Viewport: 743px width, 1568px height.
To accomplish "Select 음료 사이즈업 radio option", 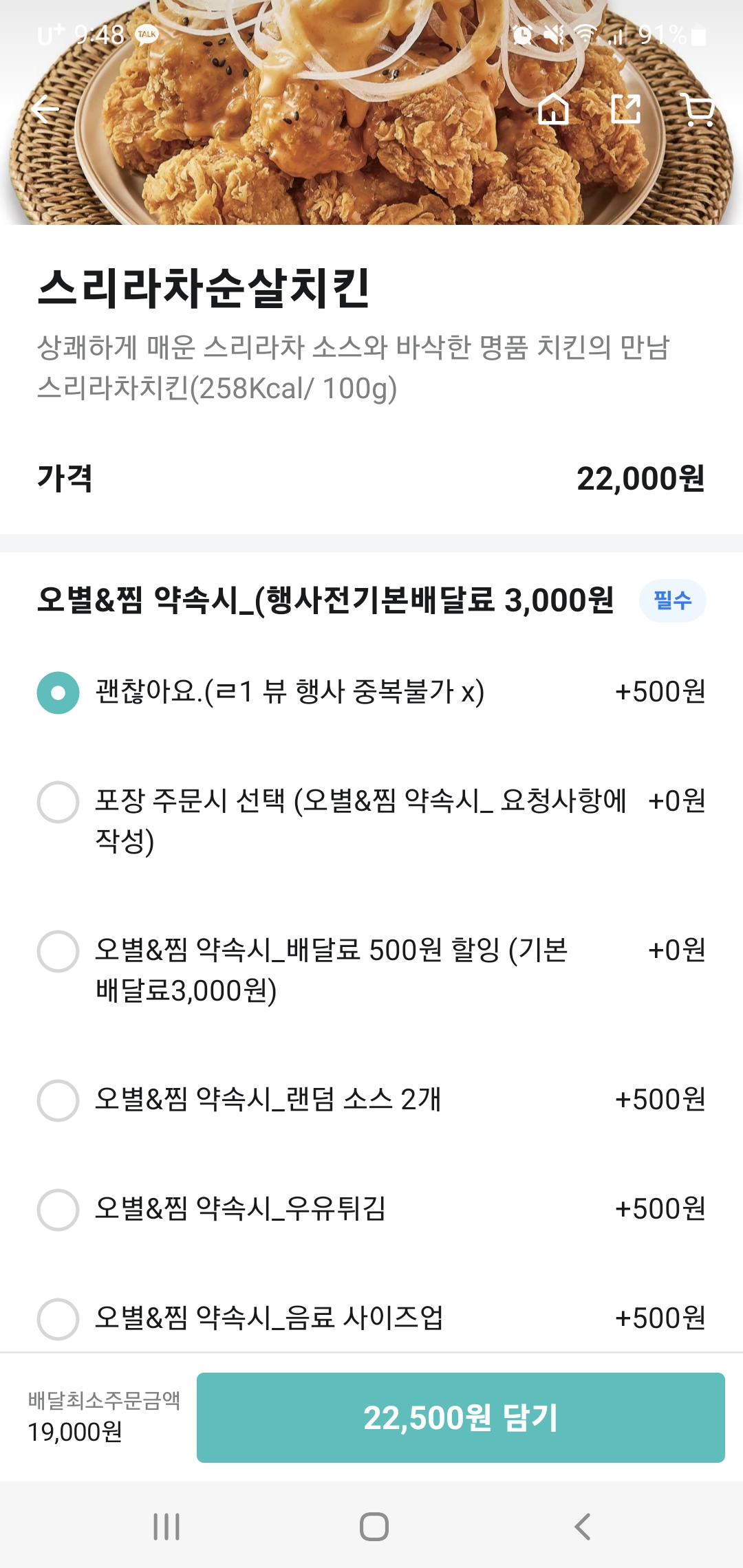I will click(x=58, y=1319).
